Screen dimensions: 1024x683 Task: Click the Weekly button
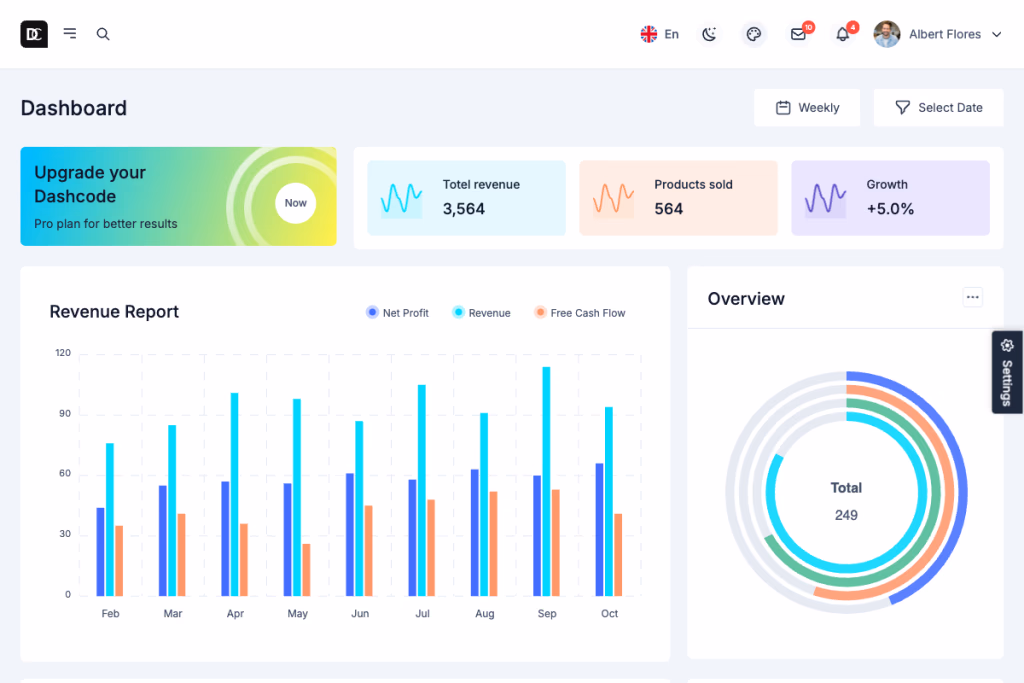point(807,108)
